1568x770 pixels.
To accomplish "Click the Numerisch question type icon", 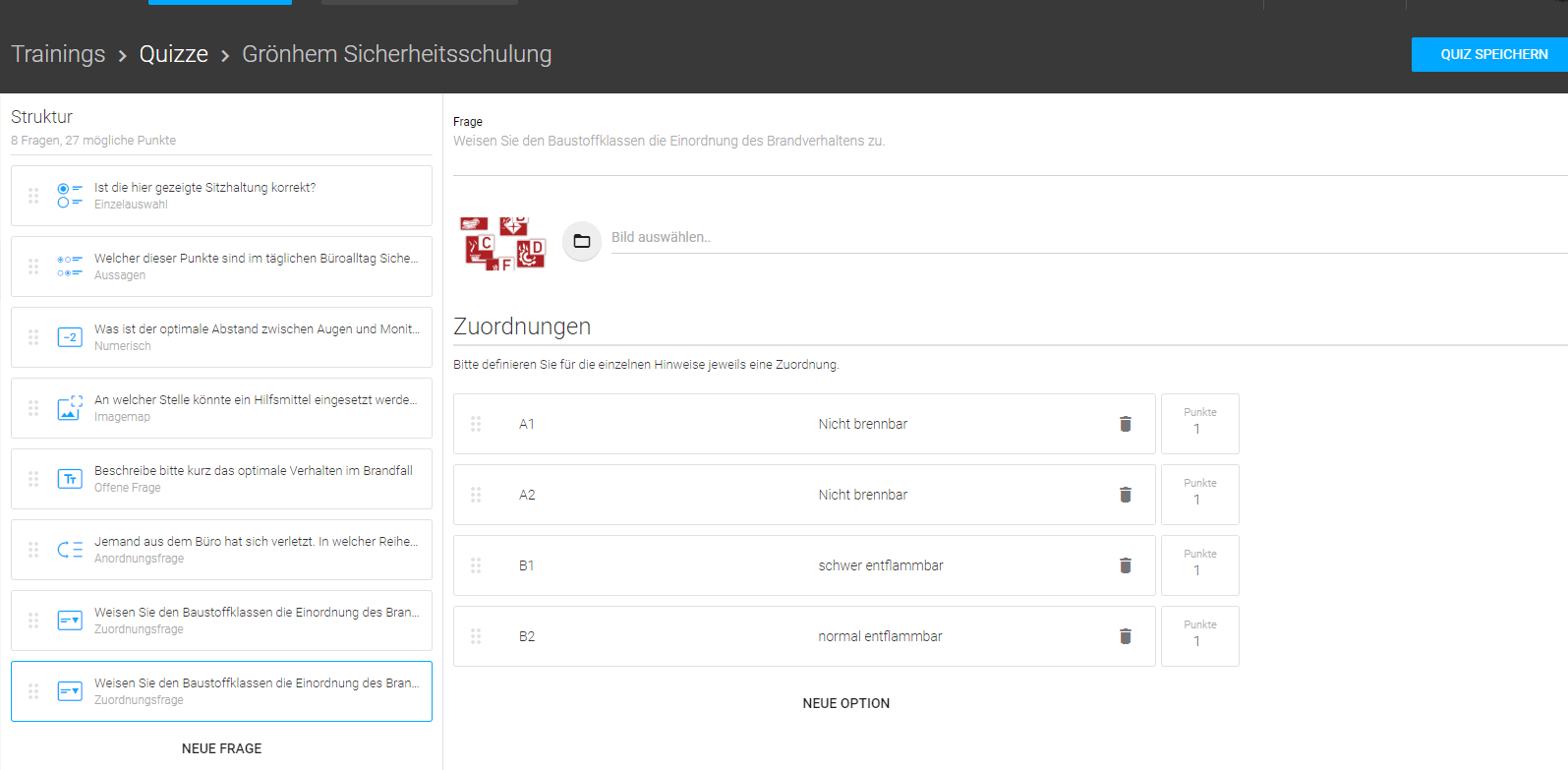I will pos(70,337).
